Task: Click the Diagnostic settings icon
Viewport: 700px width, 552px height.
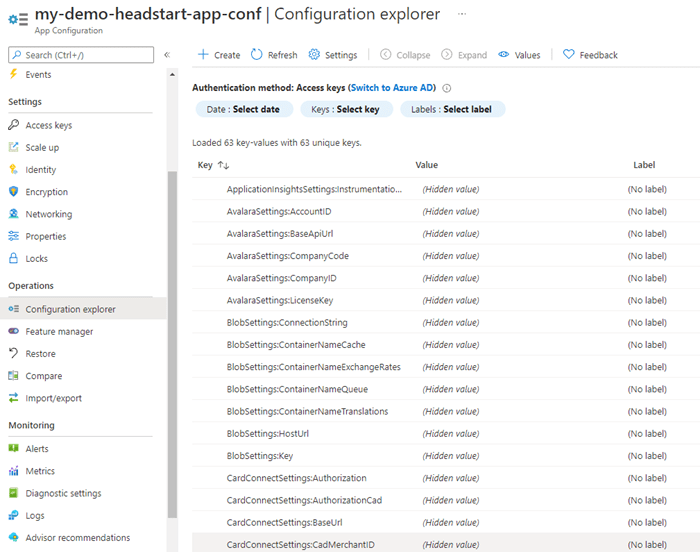Action: tap(13, 493)
